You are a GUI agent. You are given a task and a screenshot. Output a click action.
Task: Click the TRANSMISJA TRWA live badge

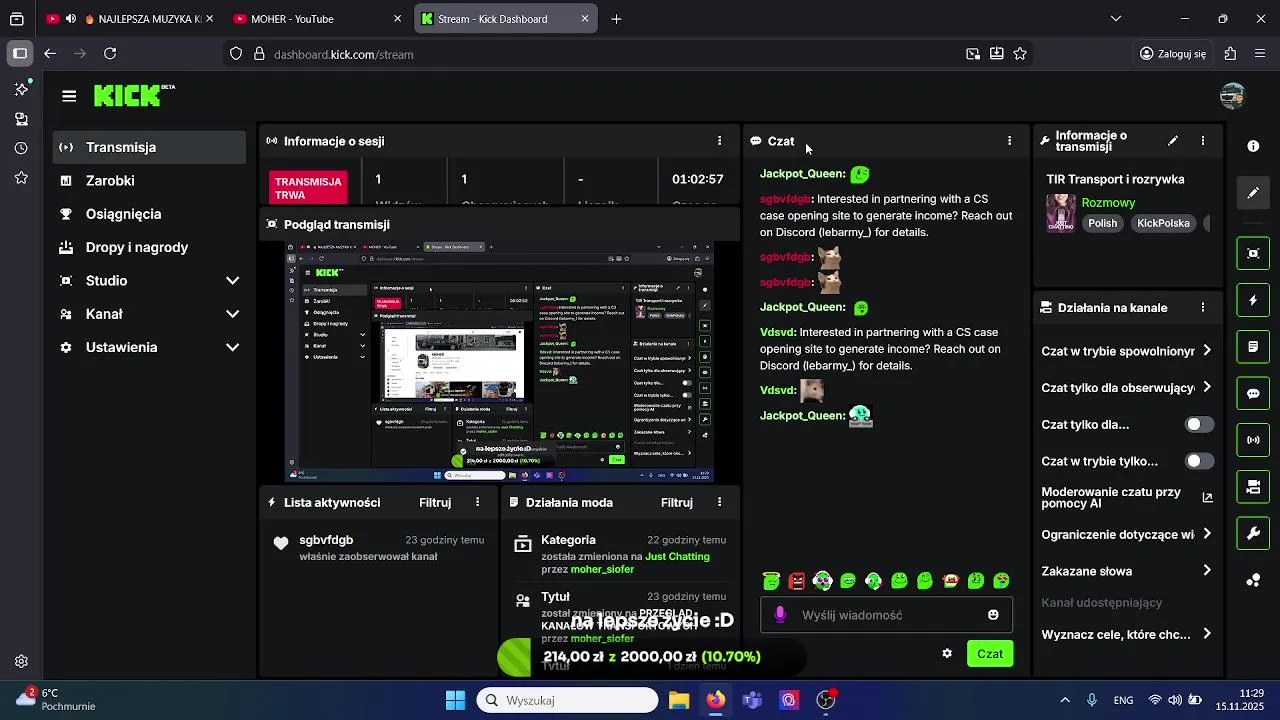point(308,188)
